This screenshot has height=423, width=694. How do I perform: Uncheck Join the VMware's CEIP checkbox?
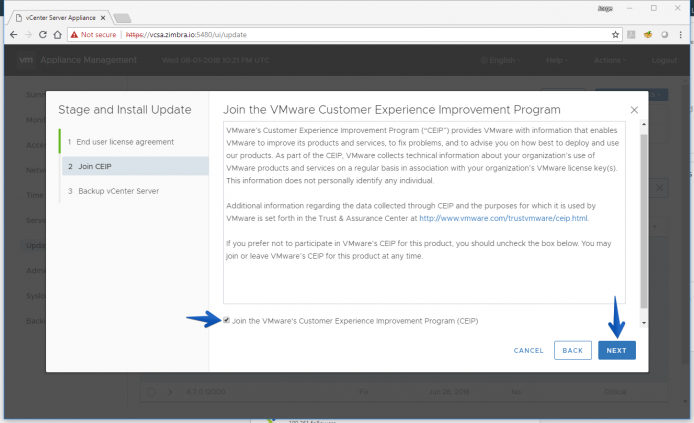point(227,320)
